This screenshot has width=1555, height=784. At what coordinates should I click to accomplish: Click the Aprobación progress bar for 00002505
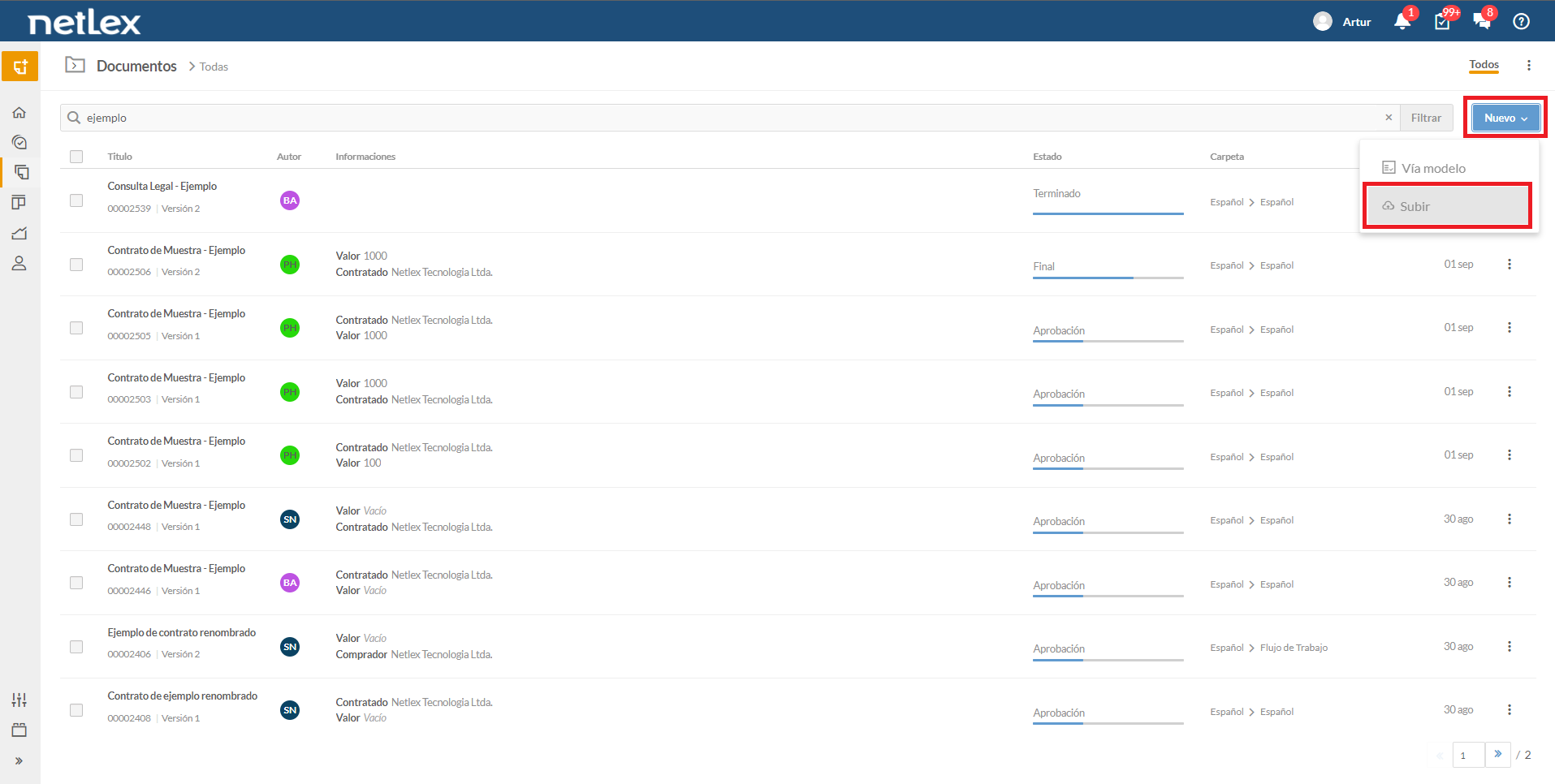click(1108, 341)
